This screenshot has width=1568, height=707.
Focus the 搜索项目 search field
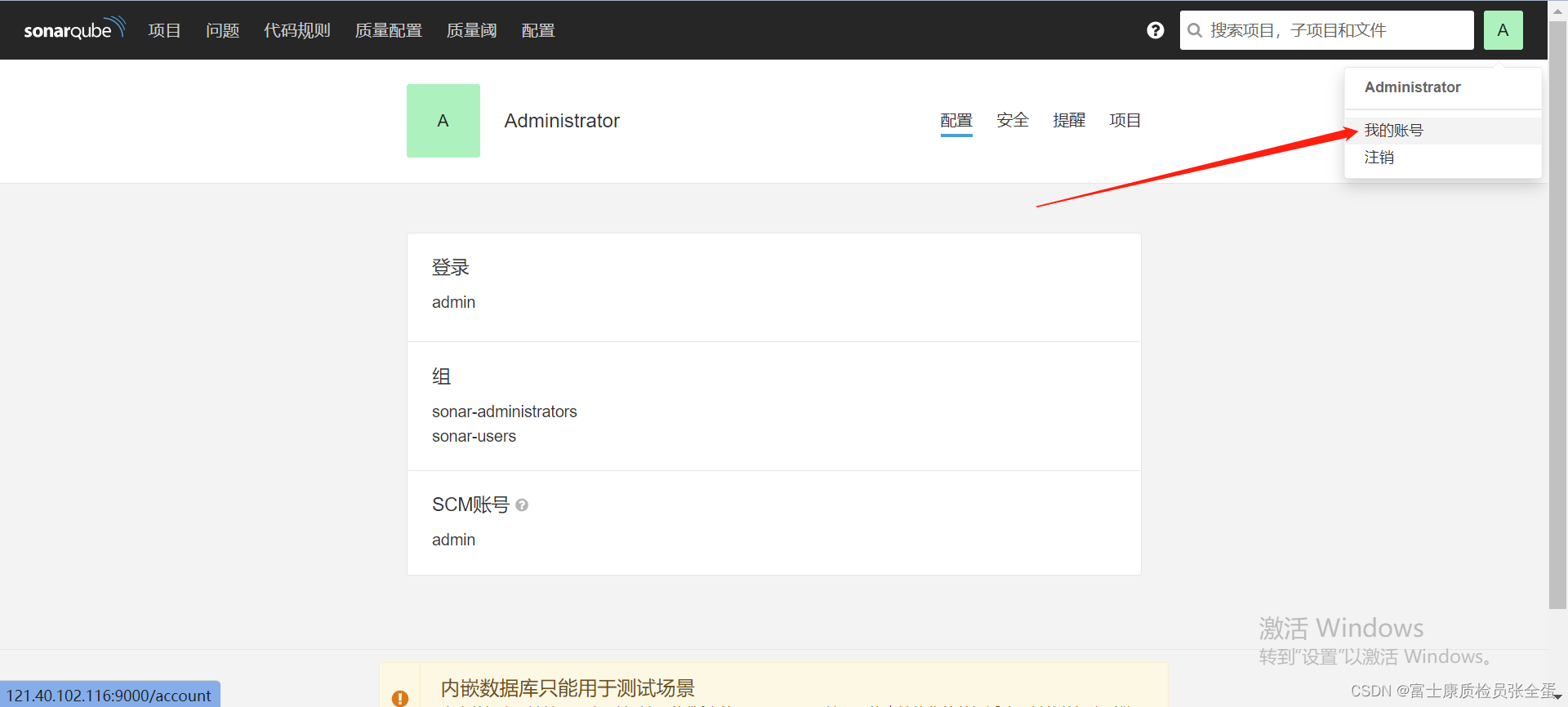tap(1327, 30)
